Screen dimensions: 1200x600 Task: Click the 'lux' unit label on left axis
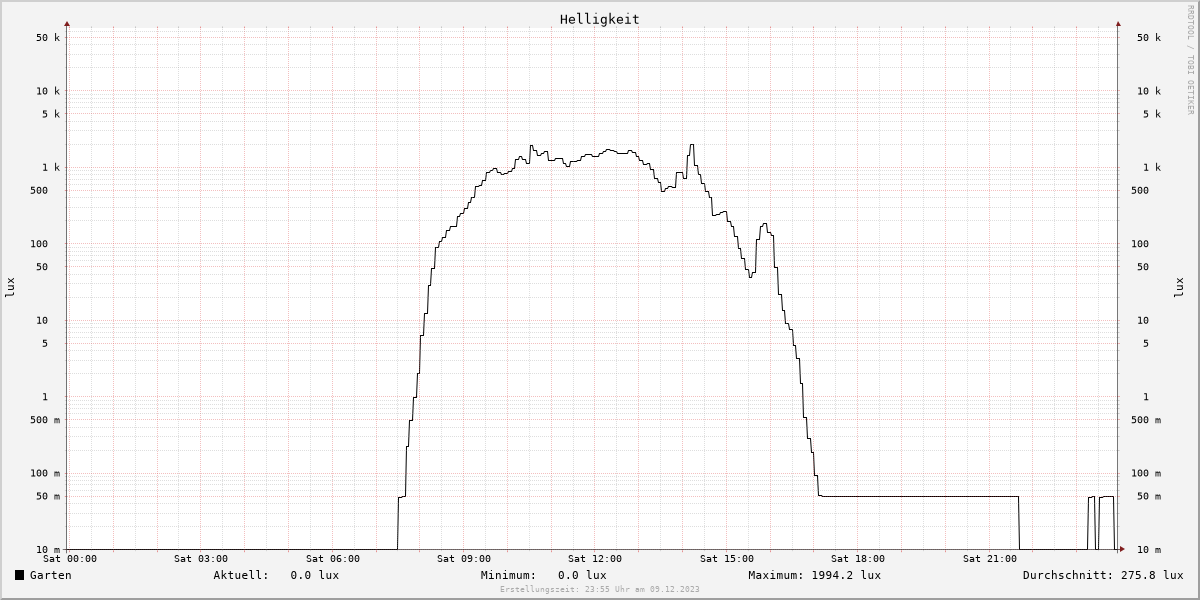pyautogui.click(x=11, y=287)
